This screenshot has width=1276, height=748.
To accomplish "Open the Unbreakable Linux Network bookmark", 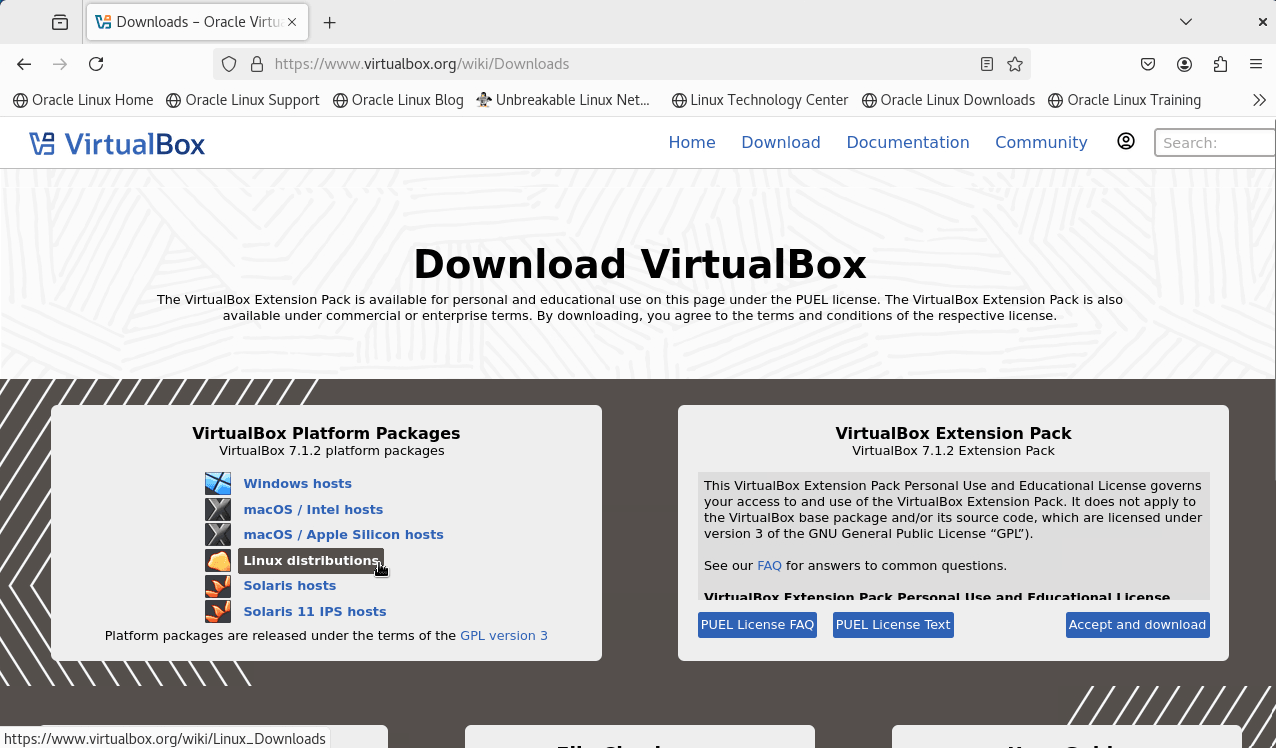I will coord(564,100).
